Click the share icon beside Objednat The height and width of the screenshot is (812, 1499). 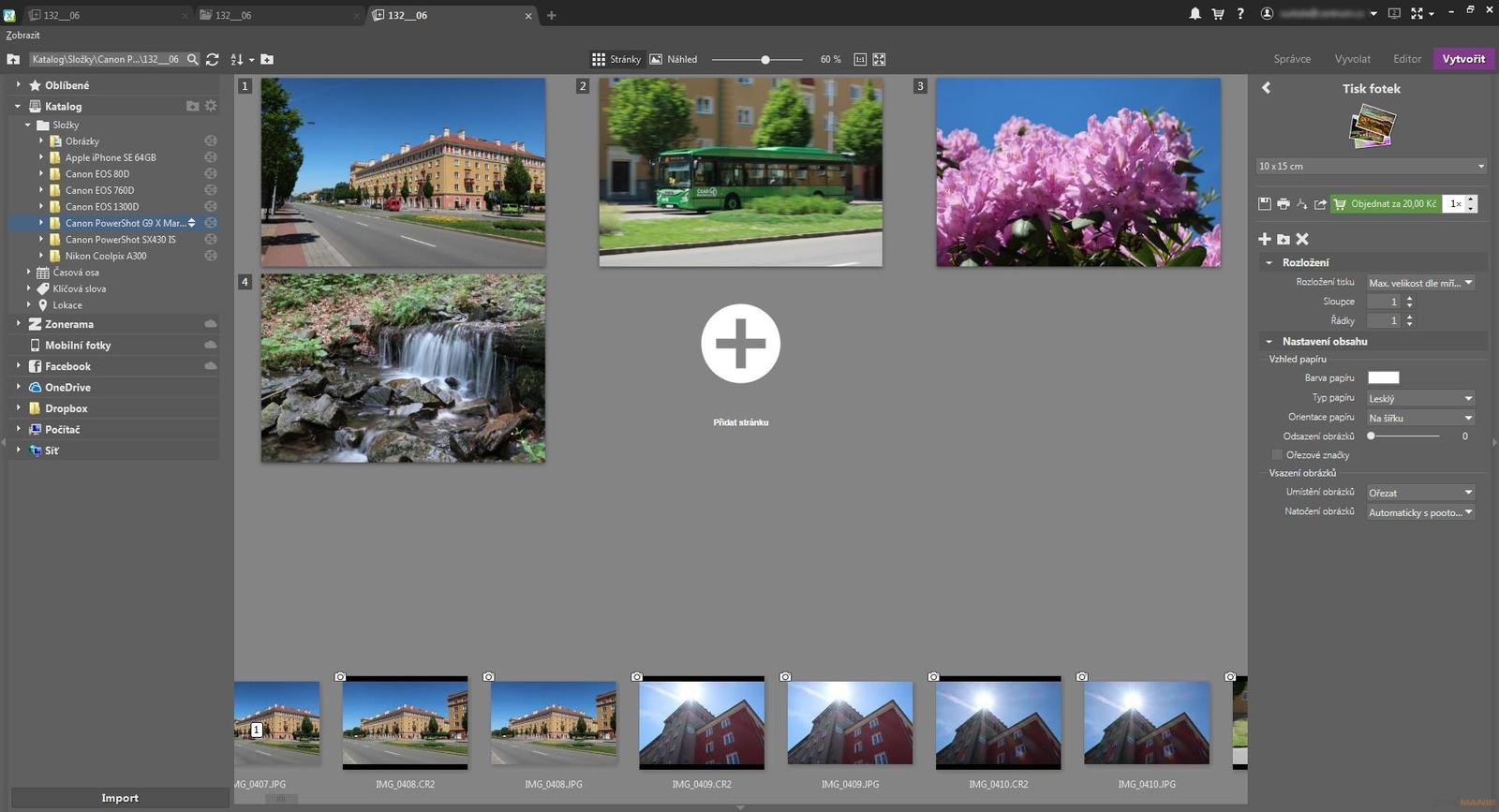coord(1320,203)
